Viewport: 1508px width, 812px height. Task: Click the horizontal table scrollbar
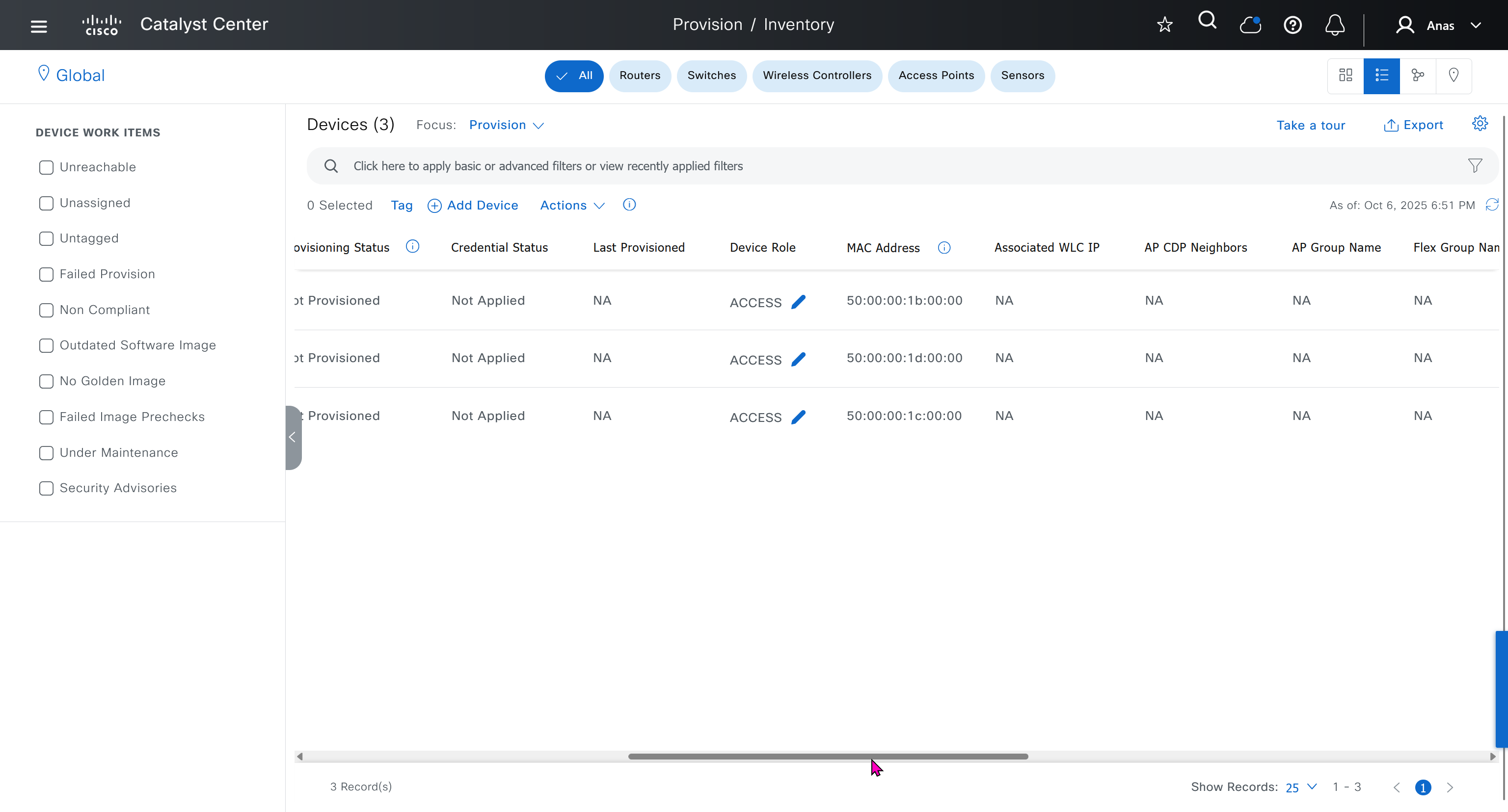click(828, 757)
